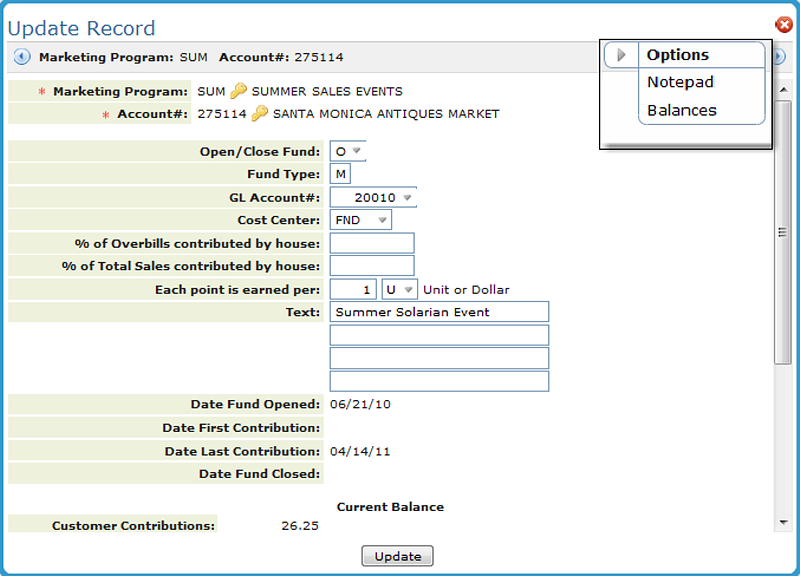Click the % of Total Sales contributed field
This screenshot has width=800, height=576.
[x=371, y=266]
